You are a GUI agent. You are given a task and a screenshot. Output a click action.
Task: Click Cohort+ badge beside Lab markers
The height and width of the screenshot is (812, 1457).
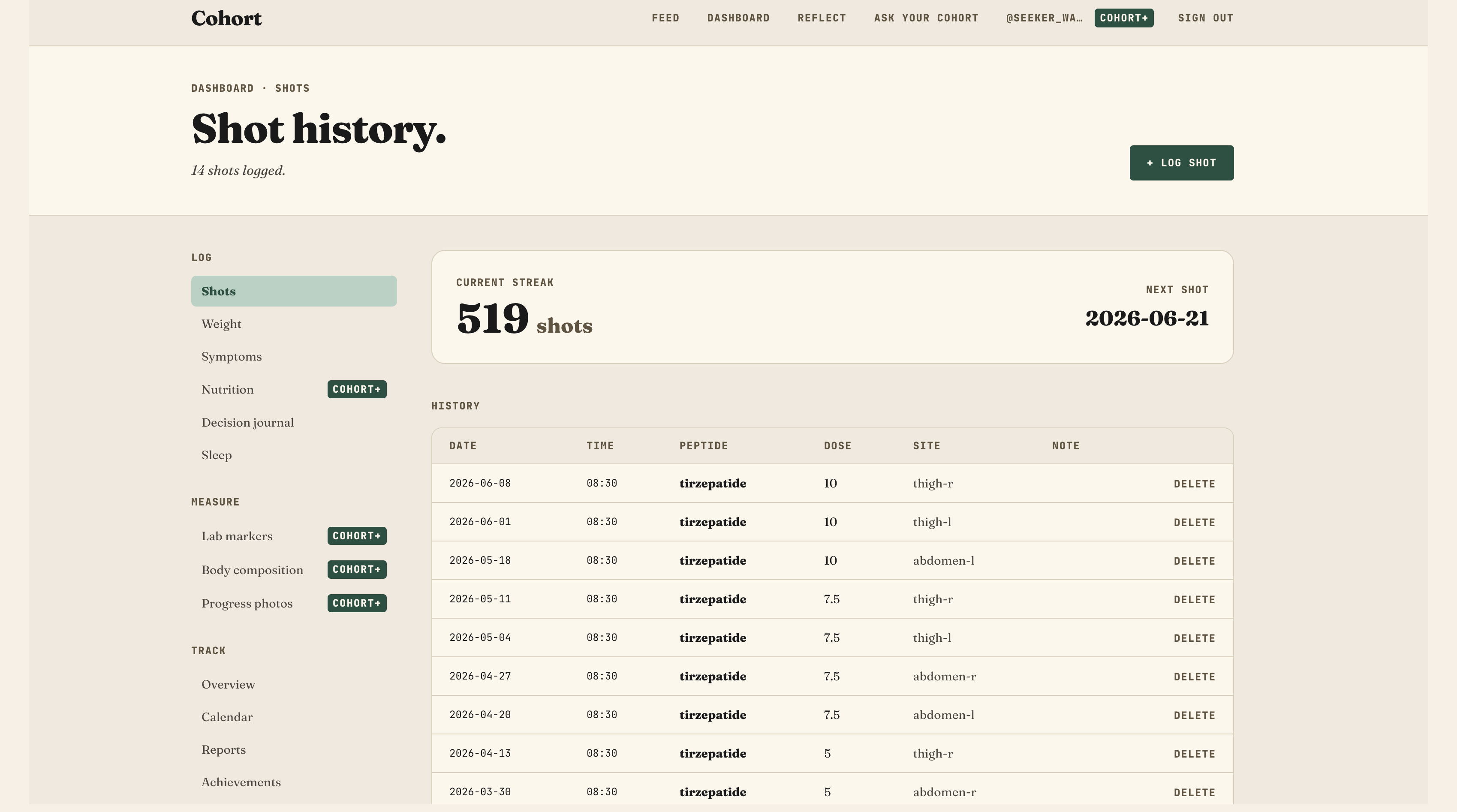click(357, 535)
